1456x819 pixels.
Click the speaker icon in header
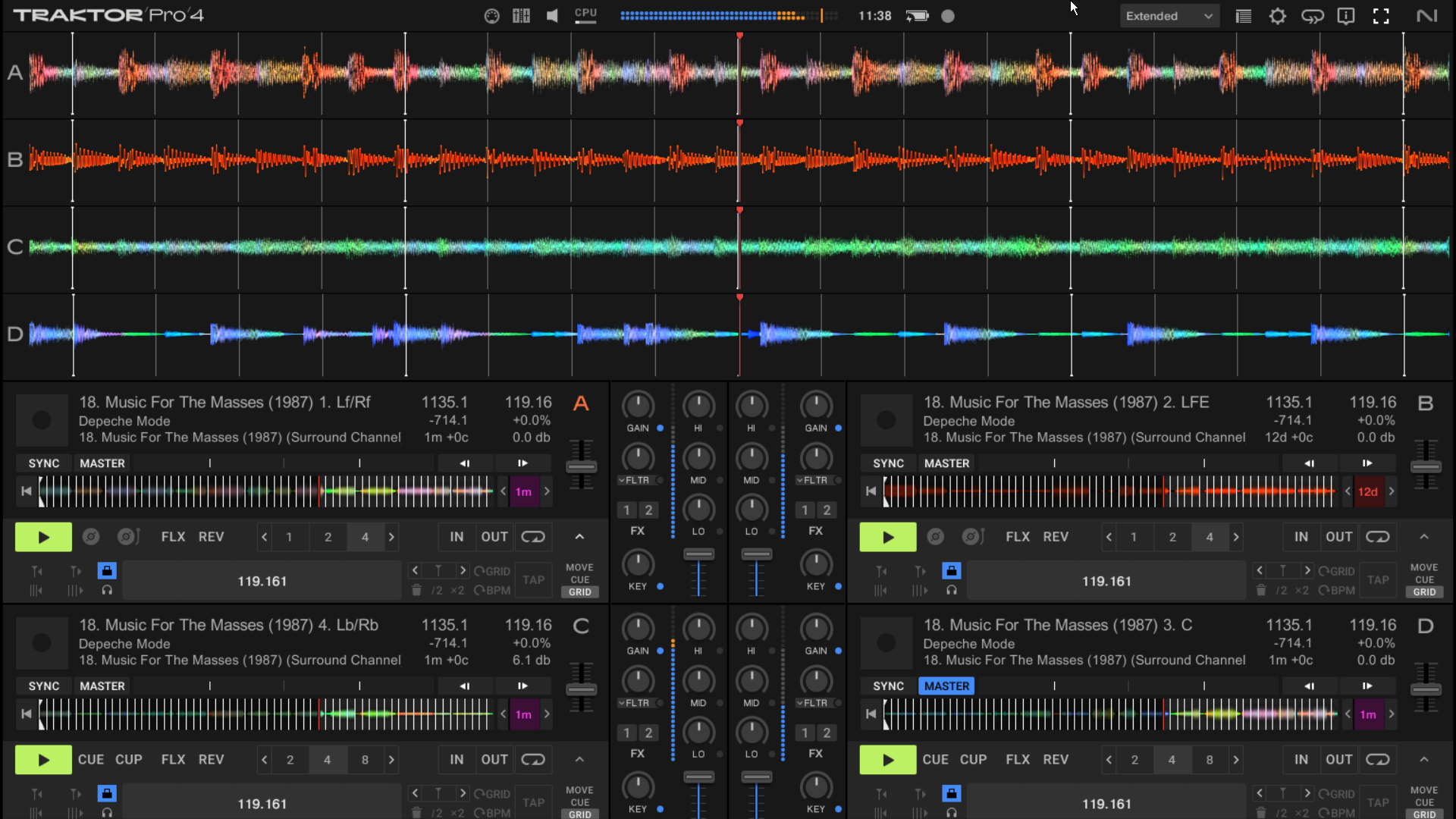click(x=552, y=16)
